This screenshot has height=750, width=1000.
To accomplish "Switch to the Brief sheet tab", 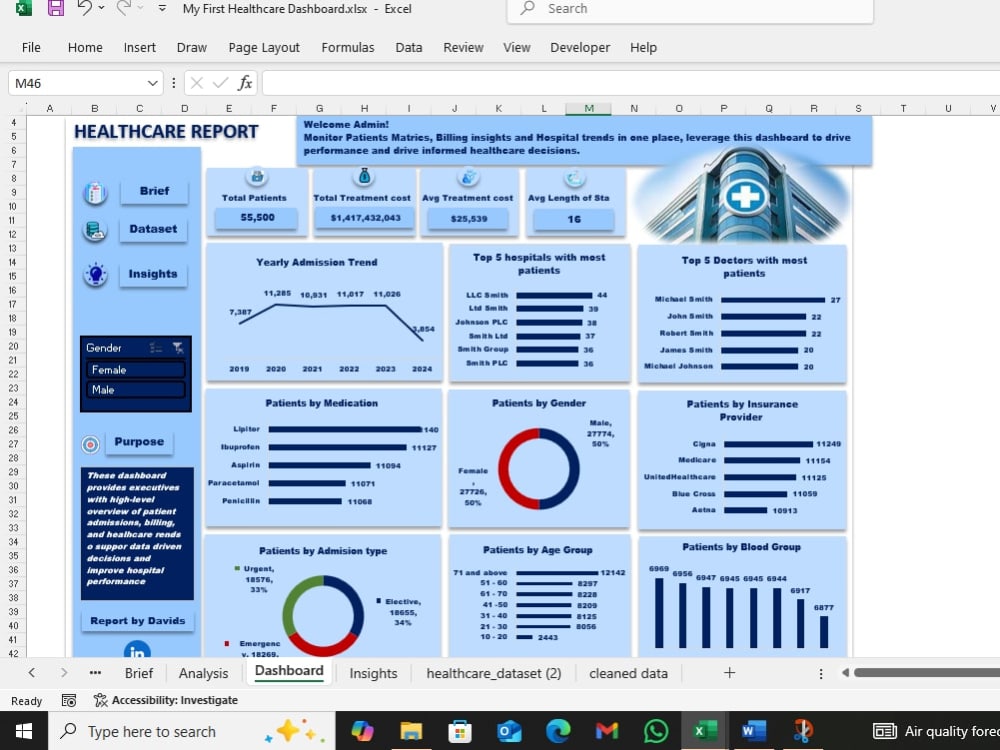I will click(x=138, y=673).
